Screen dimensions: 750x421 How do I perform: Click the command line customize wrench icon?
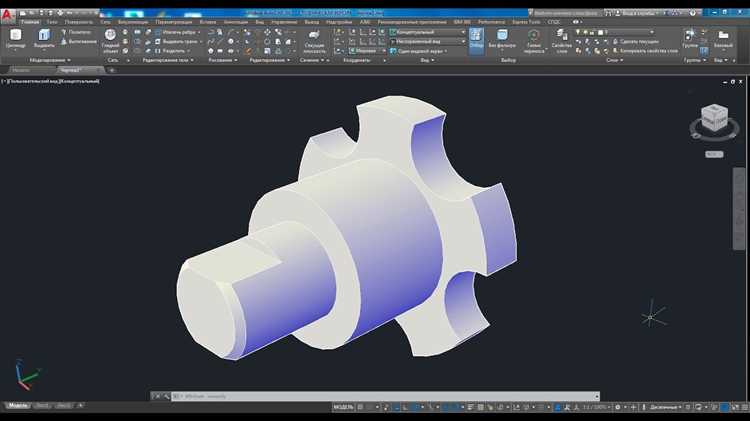[166, 396]
